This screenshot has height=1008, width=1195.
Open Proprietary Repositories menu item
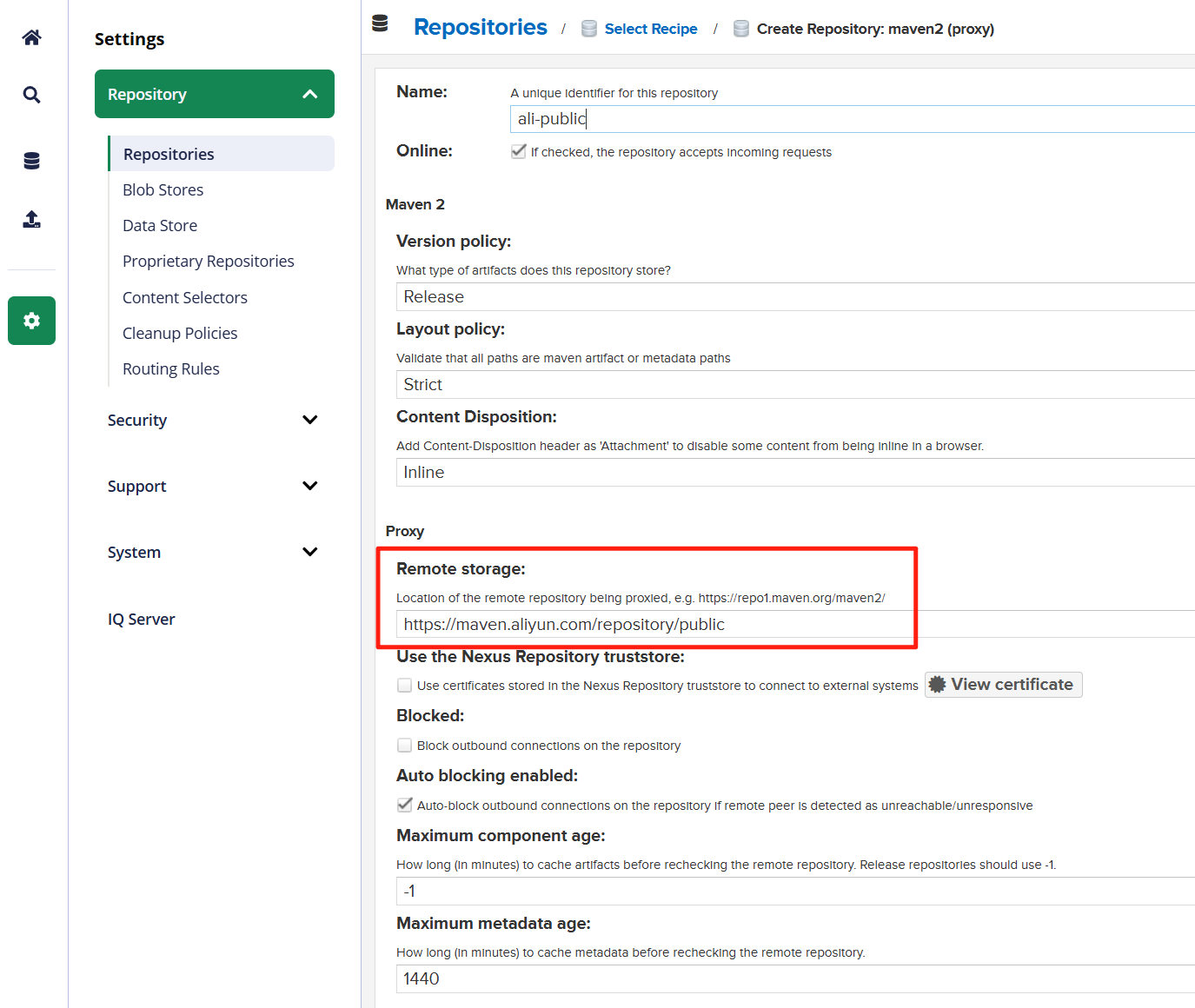[209, 261]
